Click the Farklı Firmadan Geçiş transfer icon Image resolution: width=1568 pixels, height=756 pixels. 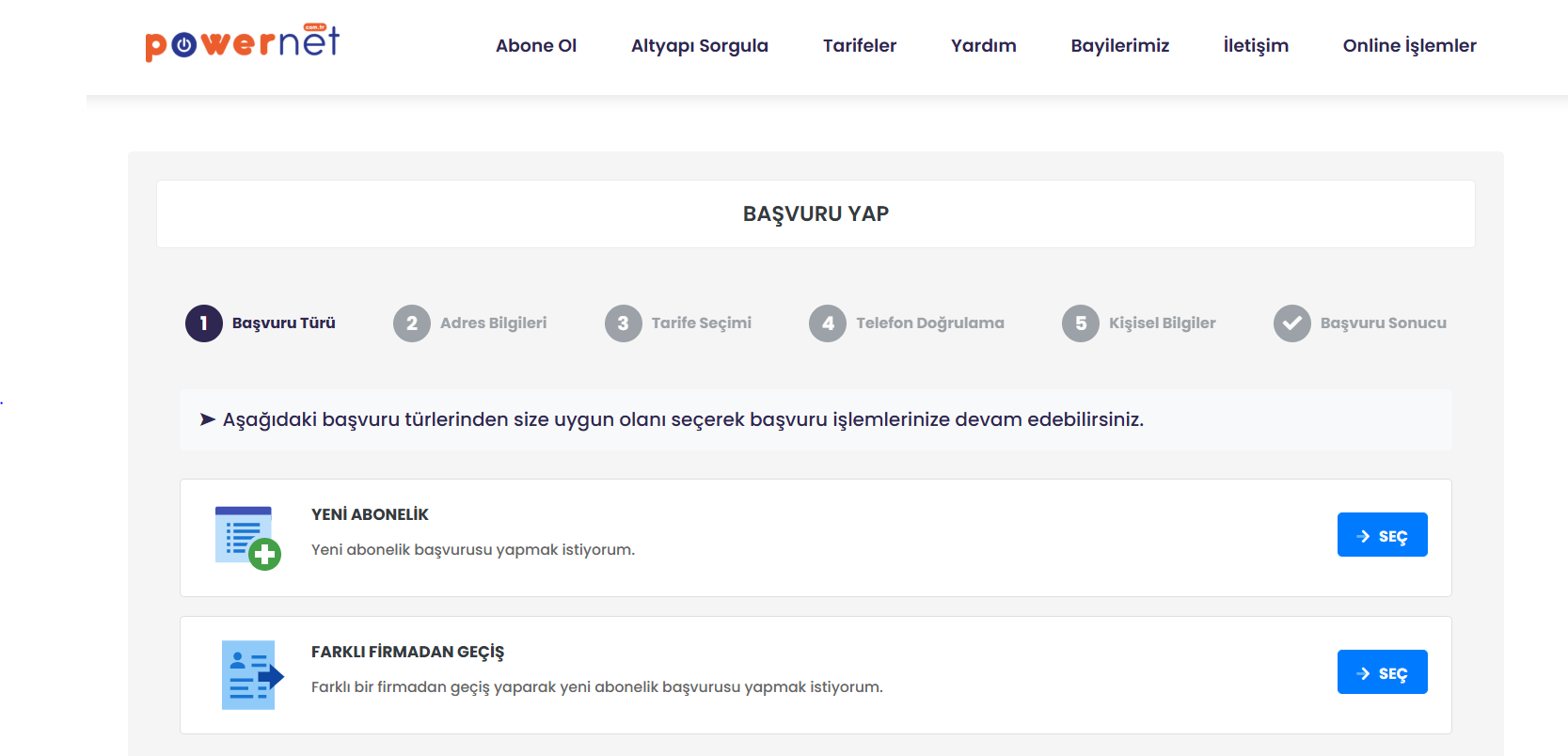pyautogui.click(x=251, y=675)
